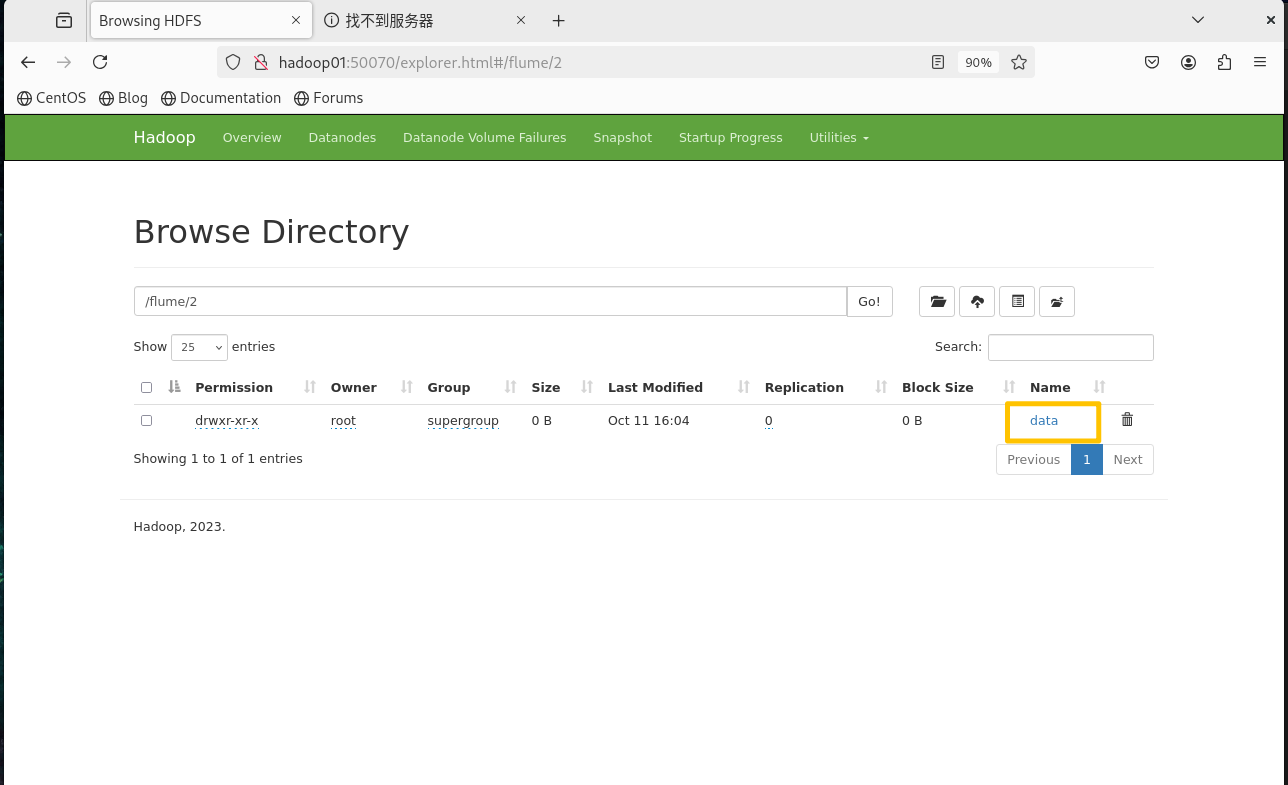
Task: Sort table by Block Size arrows
Action: 1009,387
